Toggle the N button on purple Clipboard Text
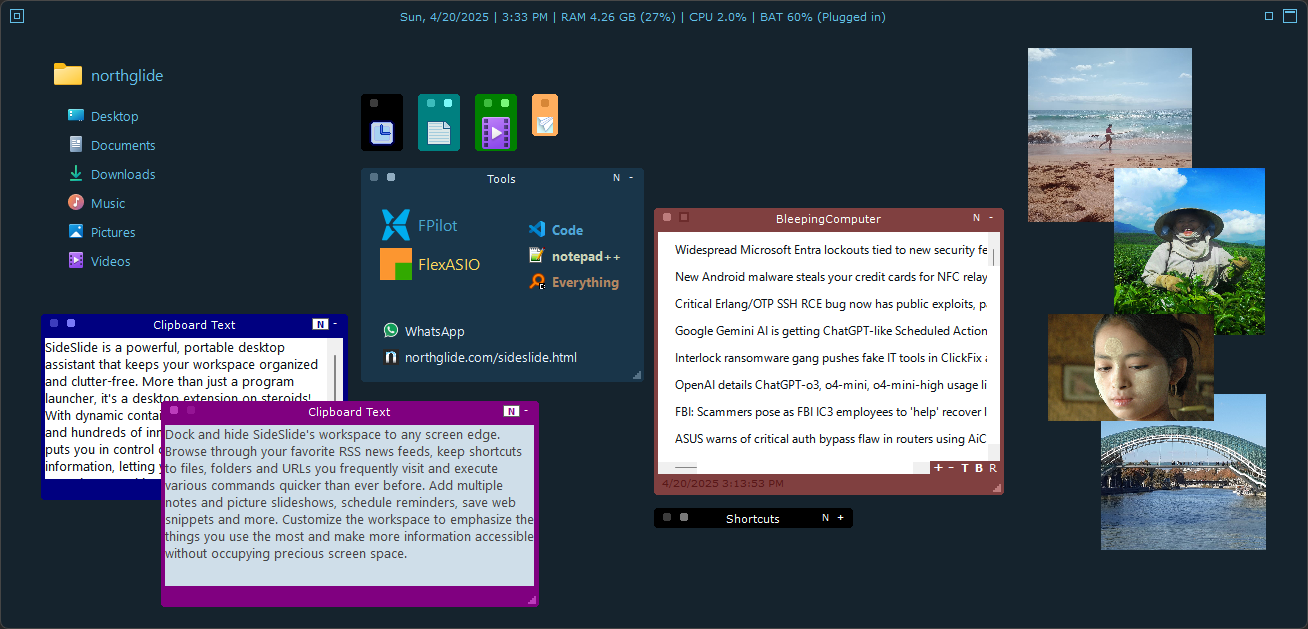Screen dimensions: 1308x629 pyautogui.click(x=511, y=411)
